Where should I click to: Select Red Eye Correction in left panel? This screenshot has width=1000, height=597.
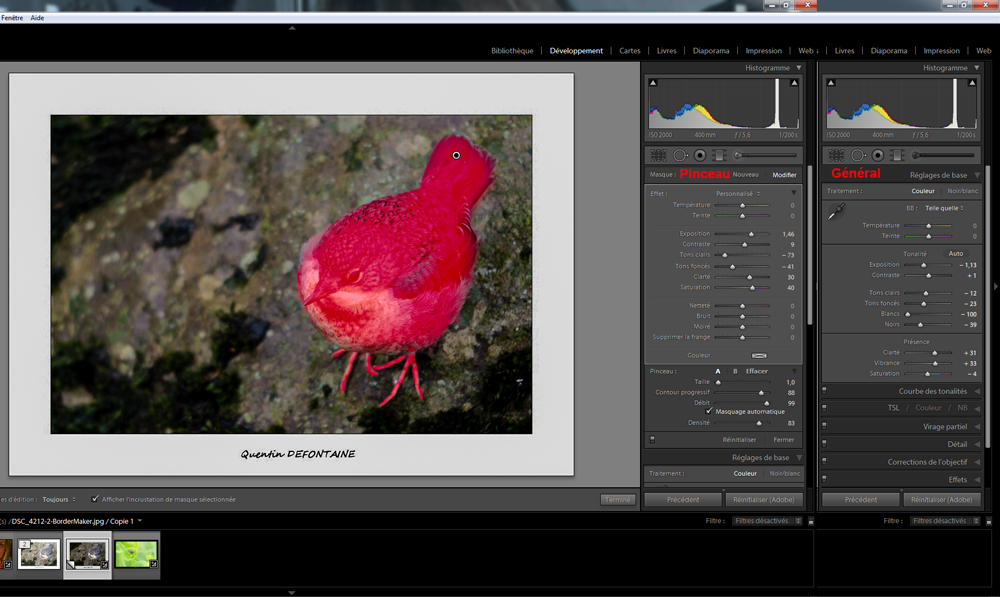click(700, 155)
